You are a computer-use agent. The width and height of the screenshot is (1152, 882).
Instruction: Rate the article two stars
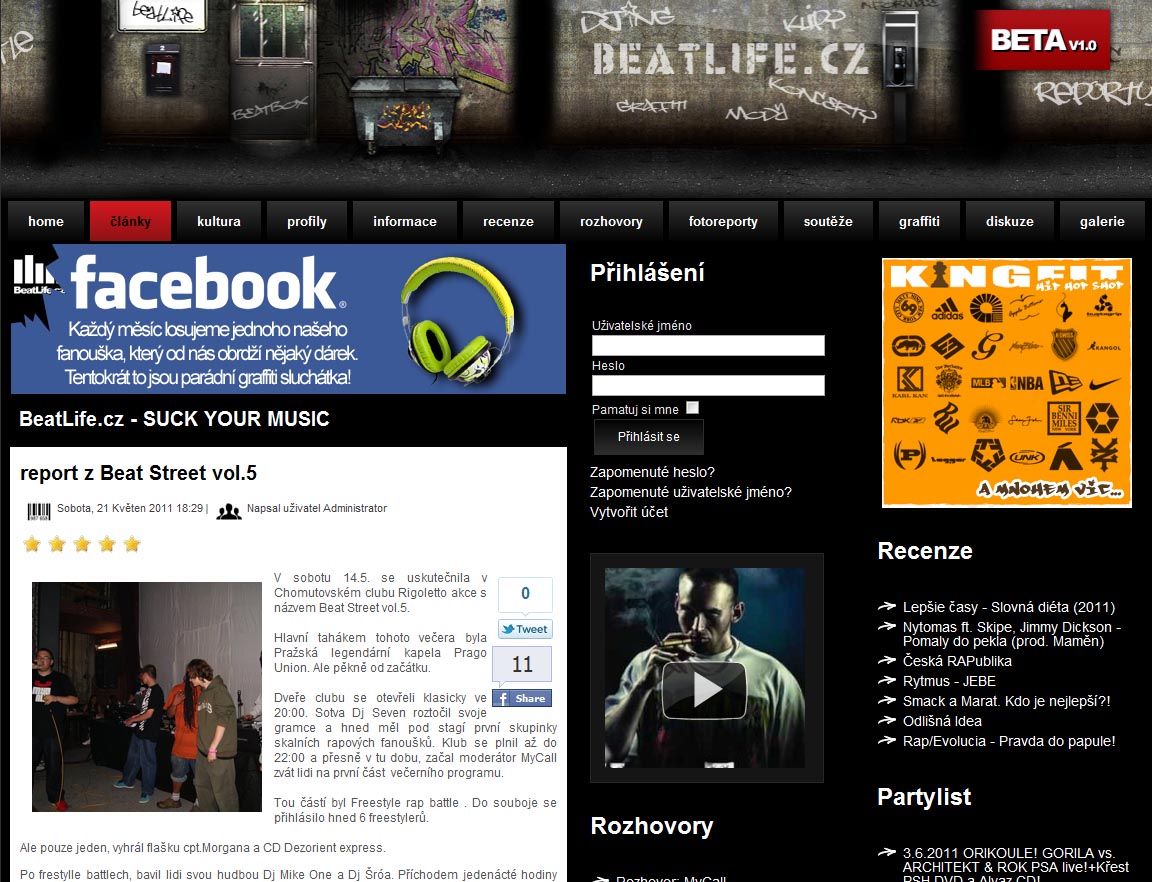pos(57,544)
